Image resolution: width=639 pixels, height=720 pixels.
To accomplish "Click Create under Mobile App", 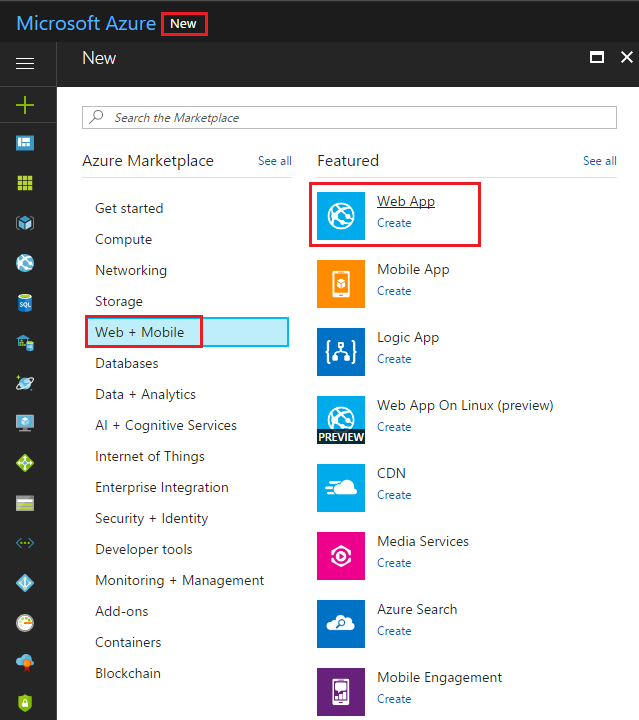I will pos(394,291).
